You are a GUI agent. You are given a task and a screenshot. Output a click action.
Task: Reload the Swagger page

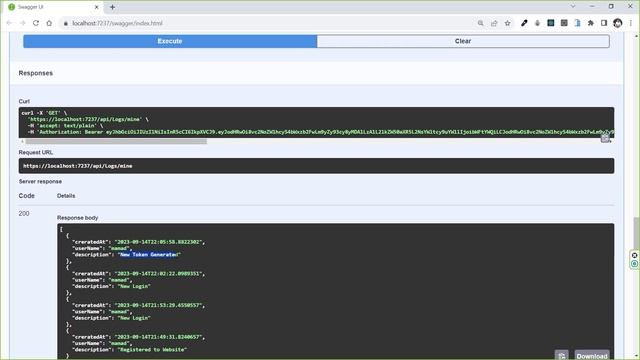point(36,23)
